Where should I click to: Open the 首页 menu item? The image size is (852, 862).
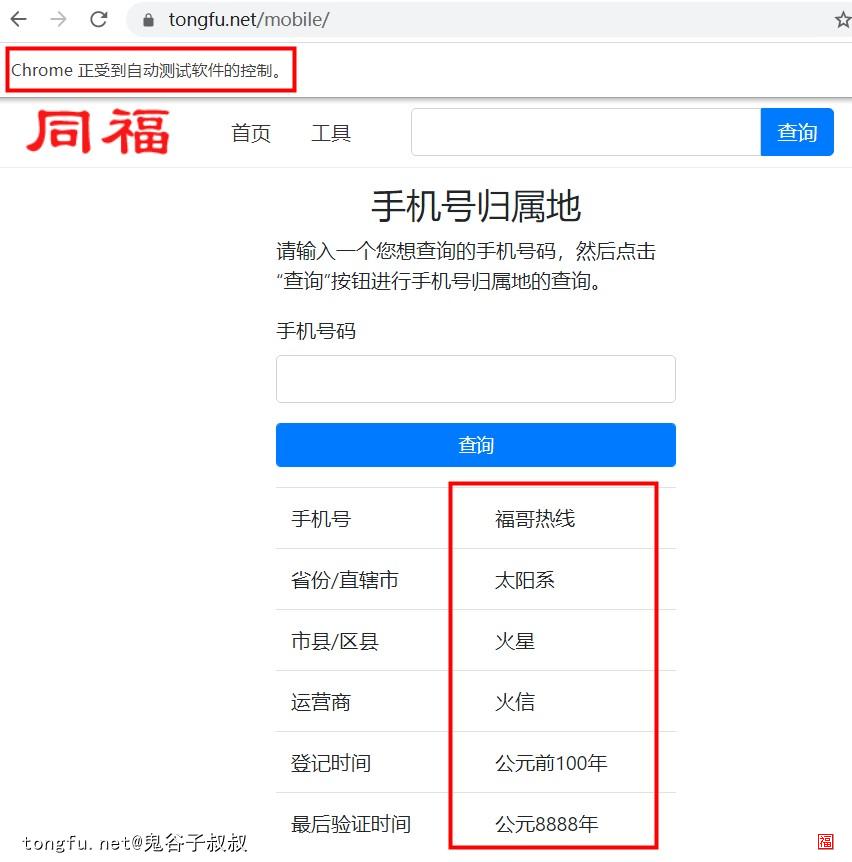tap(250, 133)
